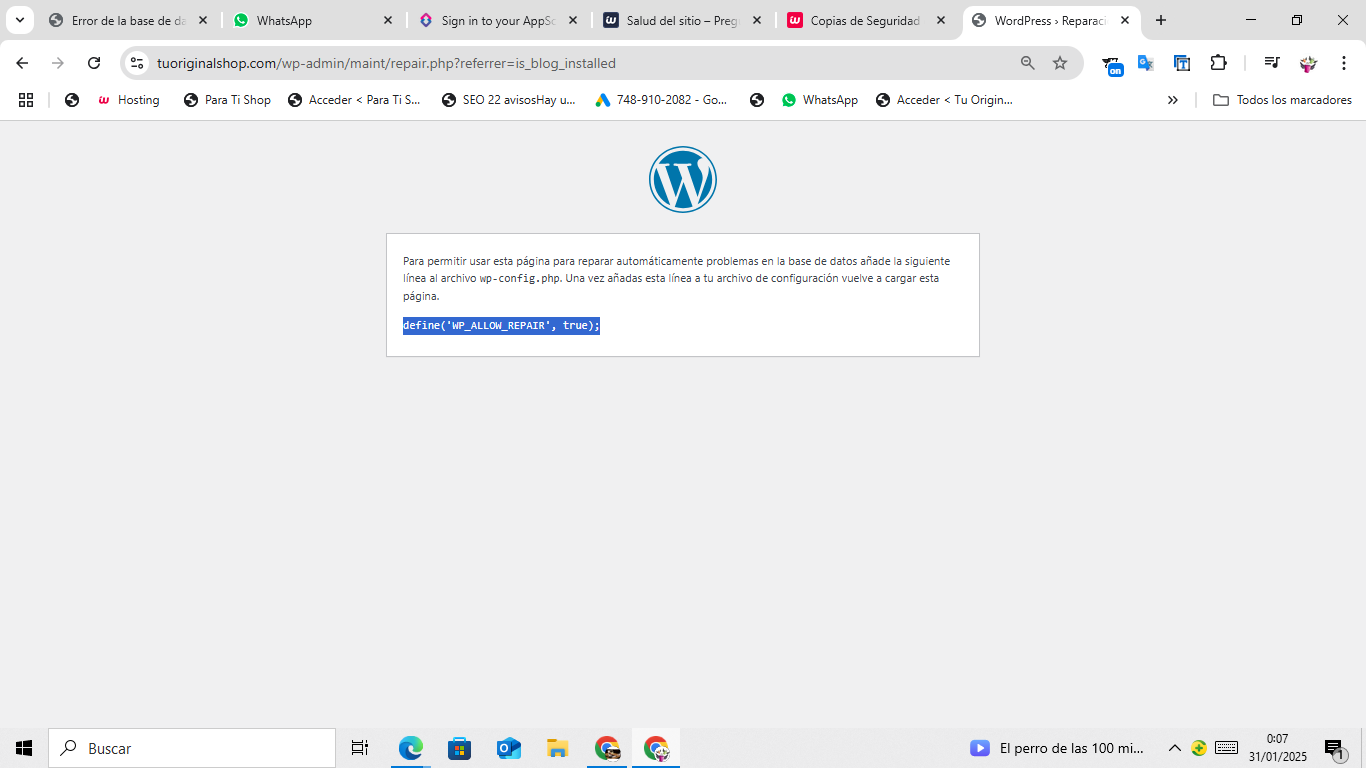Open Outlook from the taskbar
The image size is (1366, 768).
click(509, 748)
